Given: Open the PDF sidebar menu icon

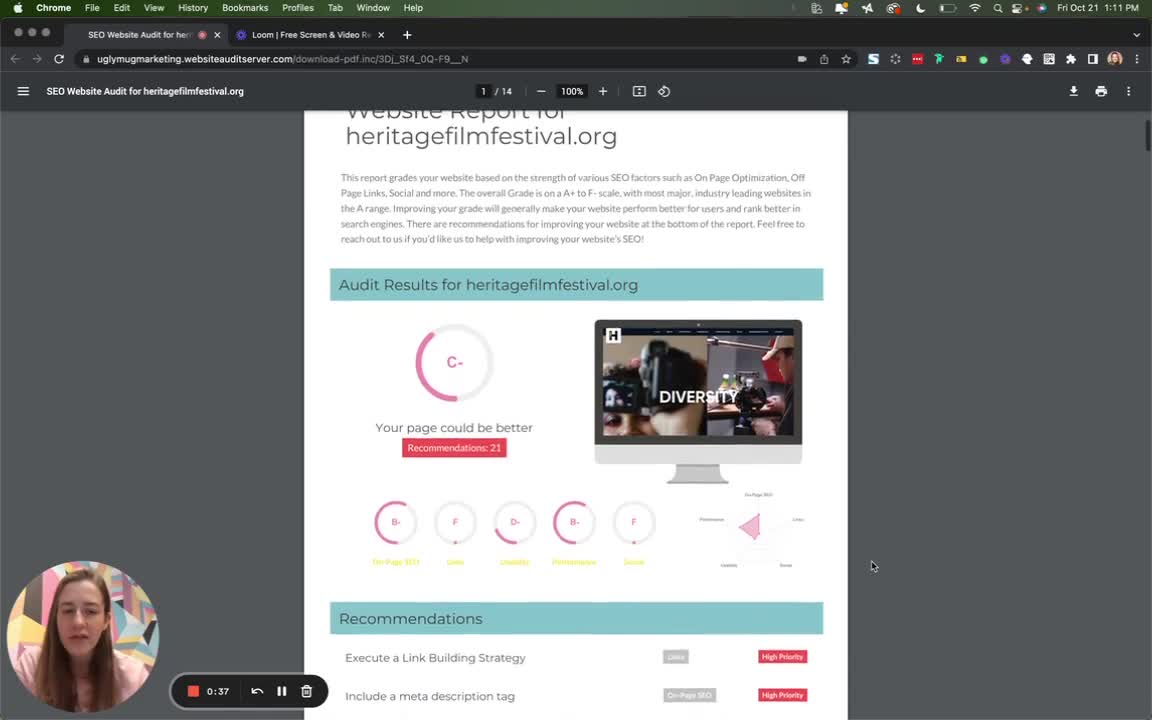Looking at the screenshot, I should coord(24,91).
